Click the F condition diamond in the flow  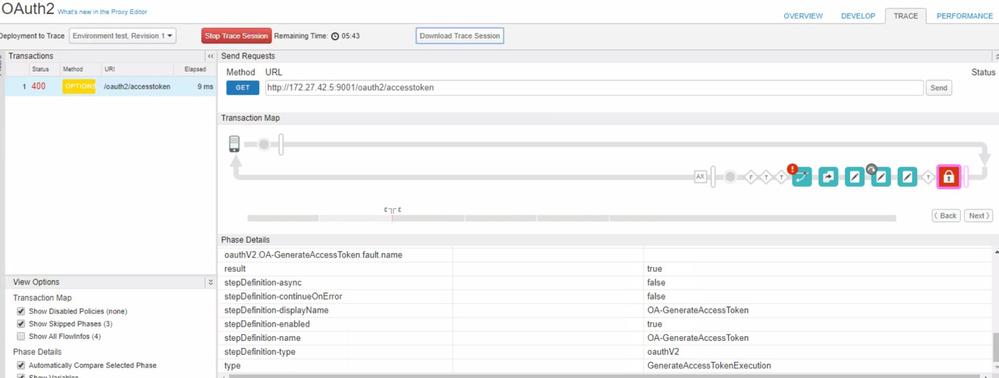coord(751,177)
